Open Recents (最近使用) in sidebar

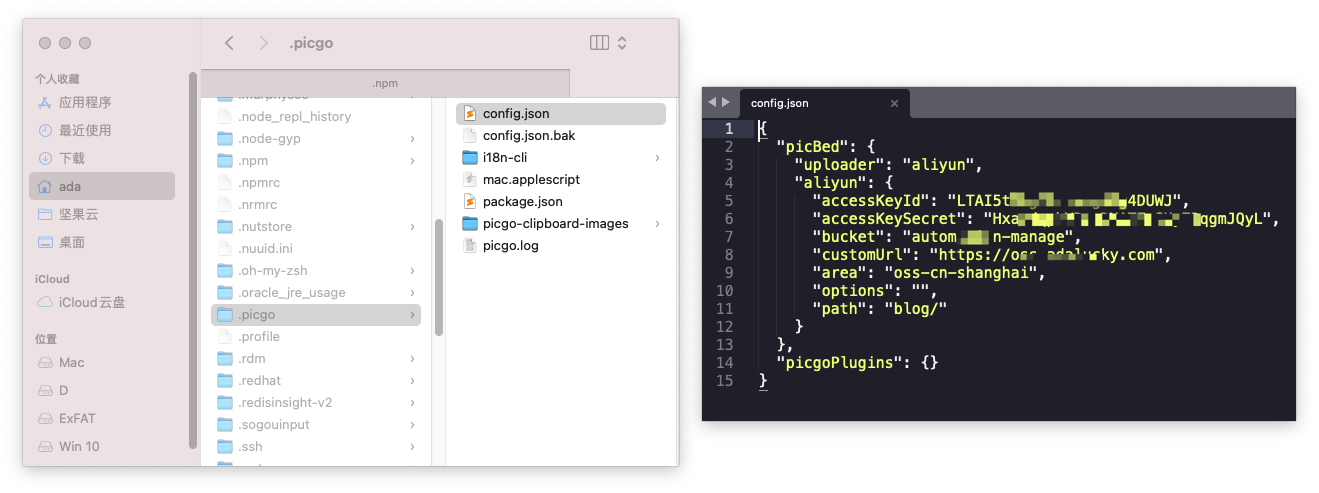coord(85,130)
